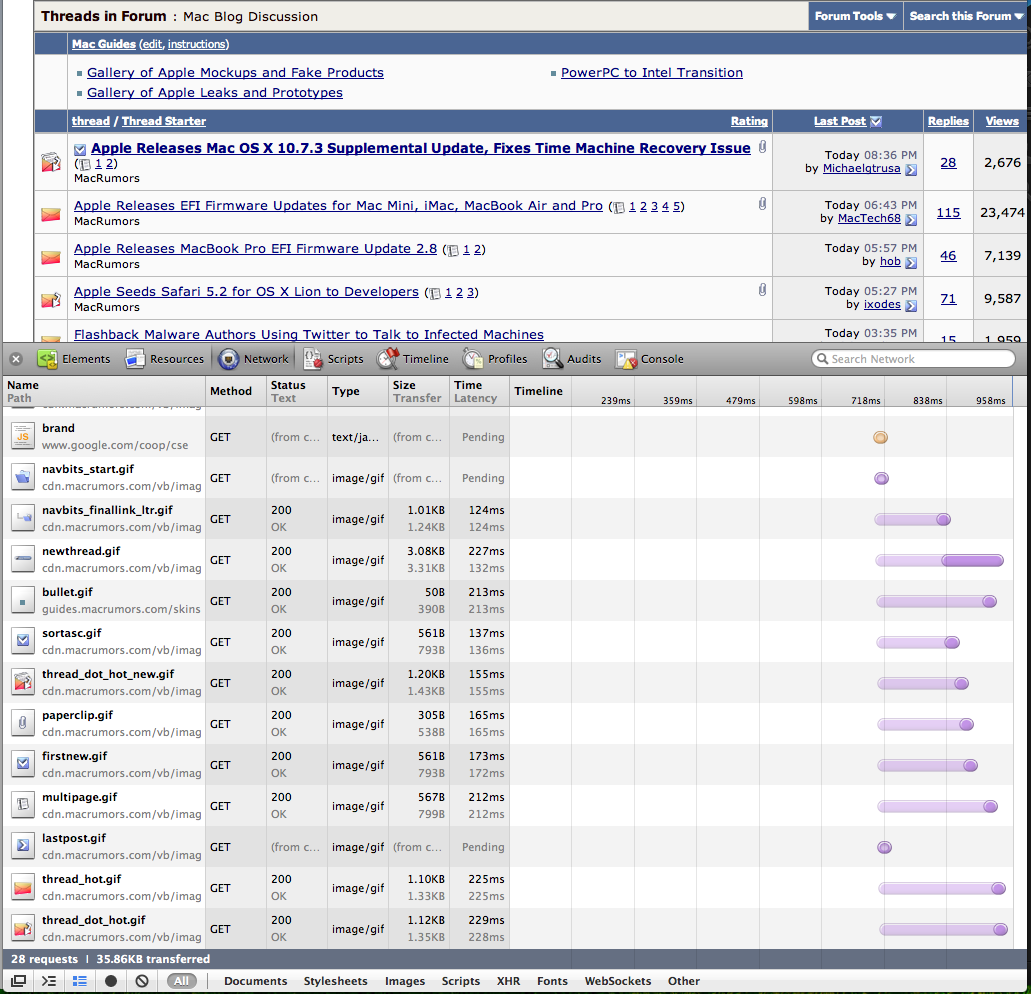Screen dimensions: 1031x994
Task: Sort threads by Rating
Action: [749, 121]
